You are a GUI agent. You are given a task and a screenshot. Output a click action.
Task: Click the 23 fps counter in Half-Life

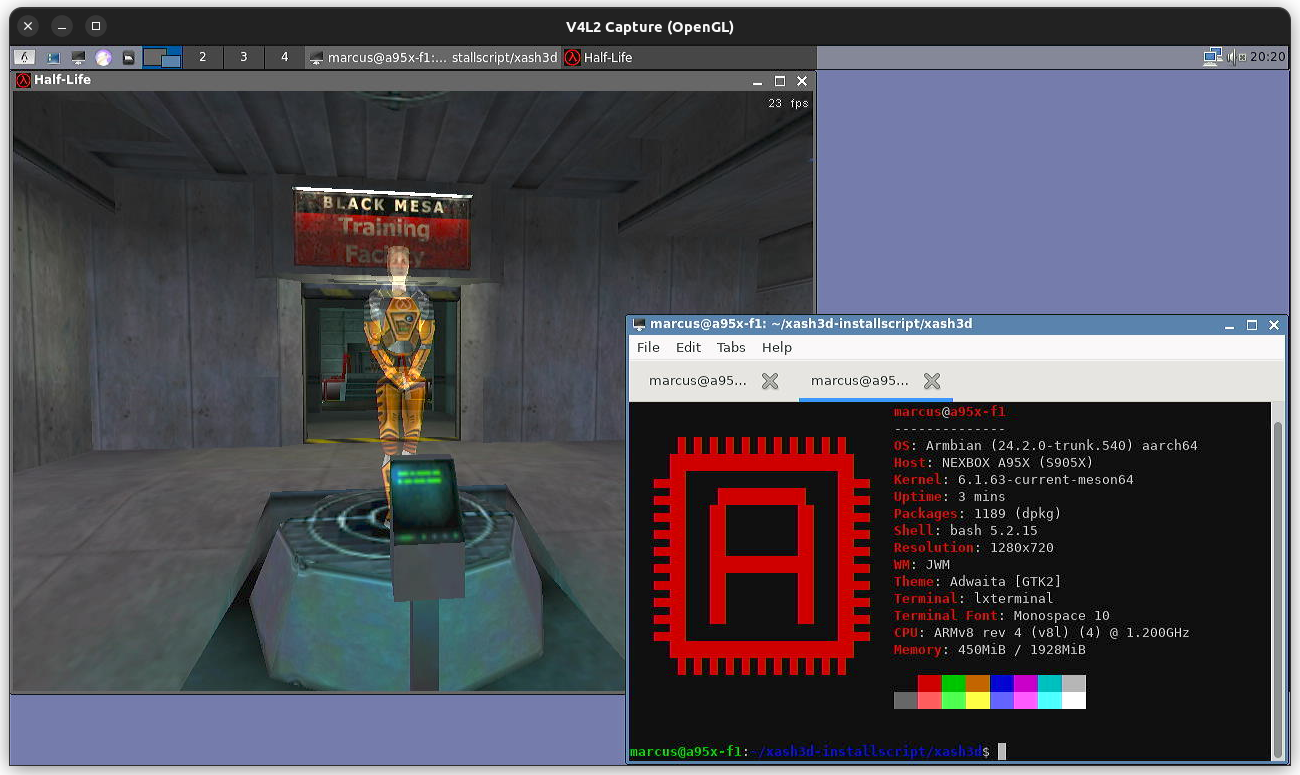coord(788,103)
